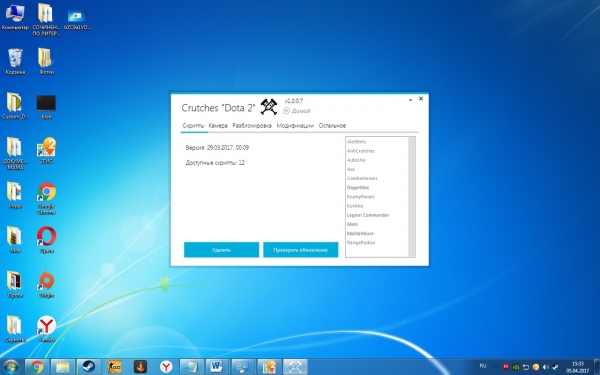Select the Корзина recycle bin icon
600x375 pixels.
pos(15,61)
